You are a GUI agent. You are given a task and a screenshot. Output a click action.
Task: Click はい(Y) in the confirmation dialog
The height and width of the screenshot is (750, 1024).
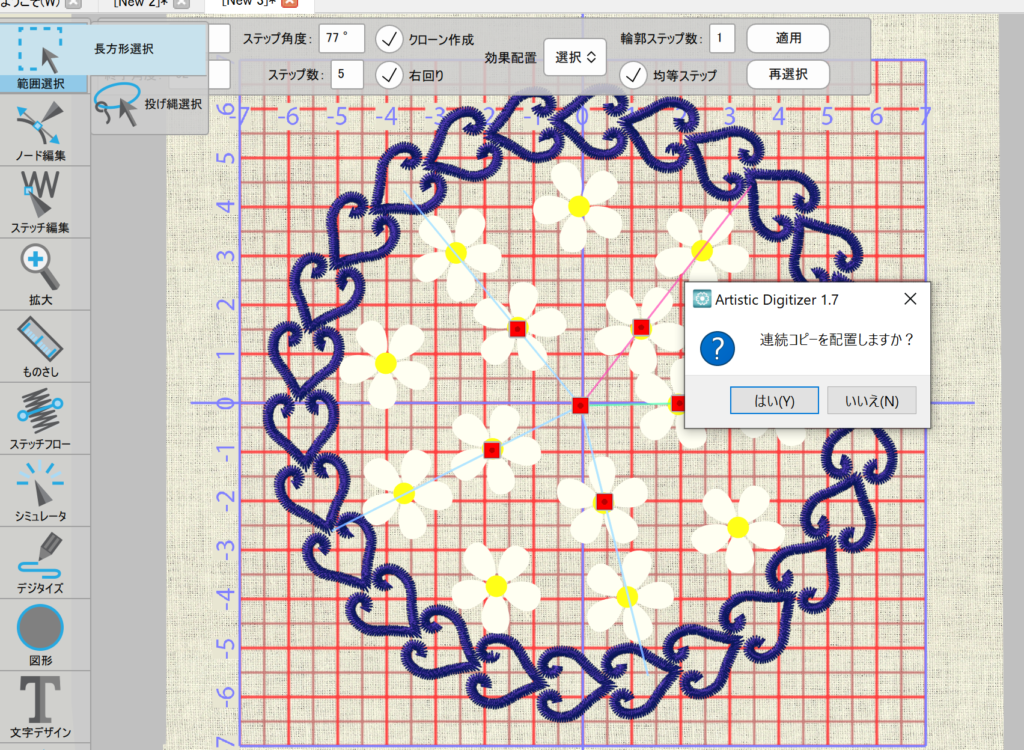pyautogui.click(x=773, y=401)
